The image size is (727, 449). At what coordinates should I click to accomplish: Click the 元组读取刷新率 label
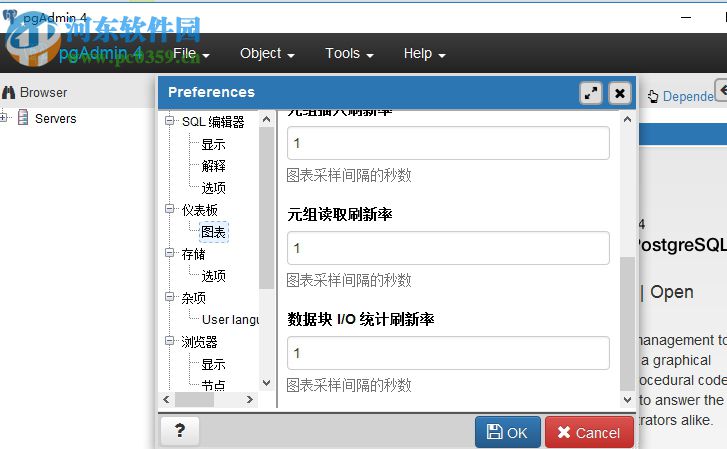(340, 214)
